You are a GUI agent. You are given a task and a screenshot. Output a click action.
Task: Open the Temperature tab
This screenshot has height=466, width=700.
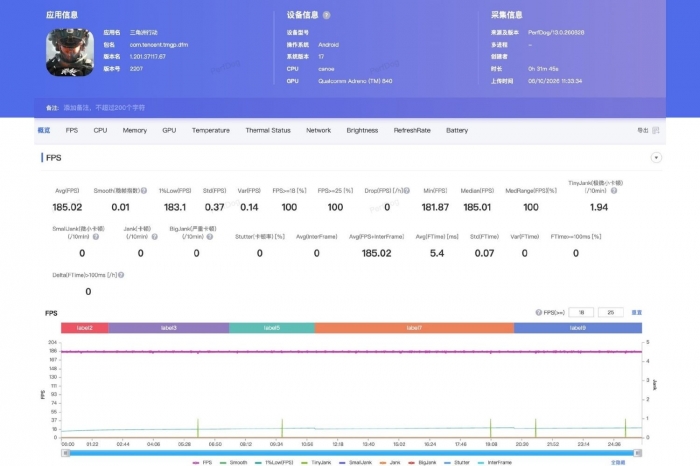tap(211, 130)
